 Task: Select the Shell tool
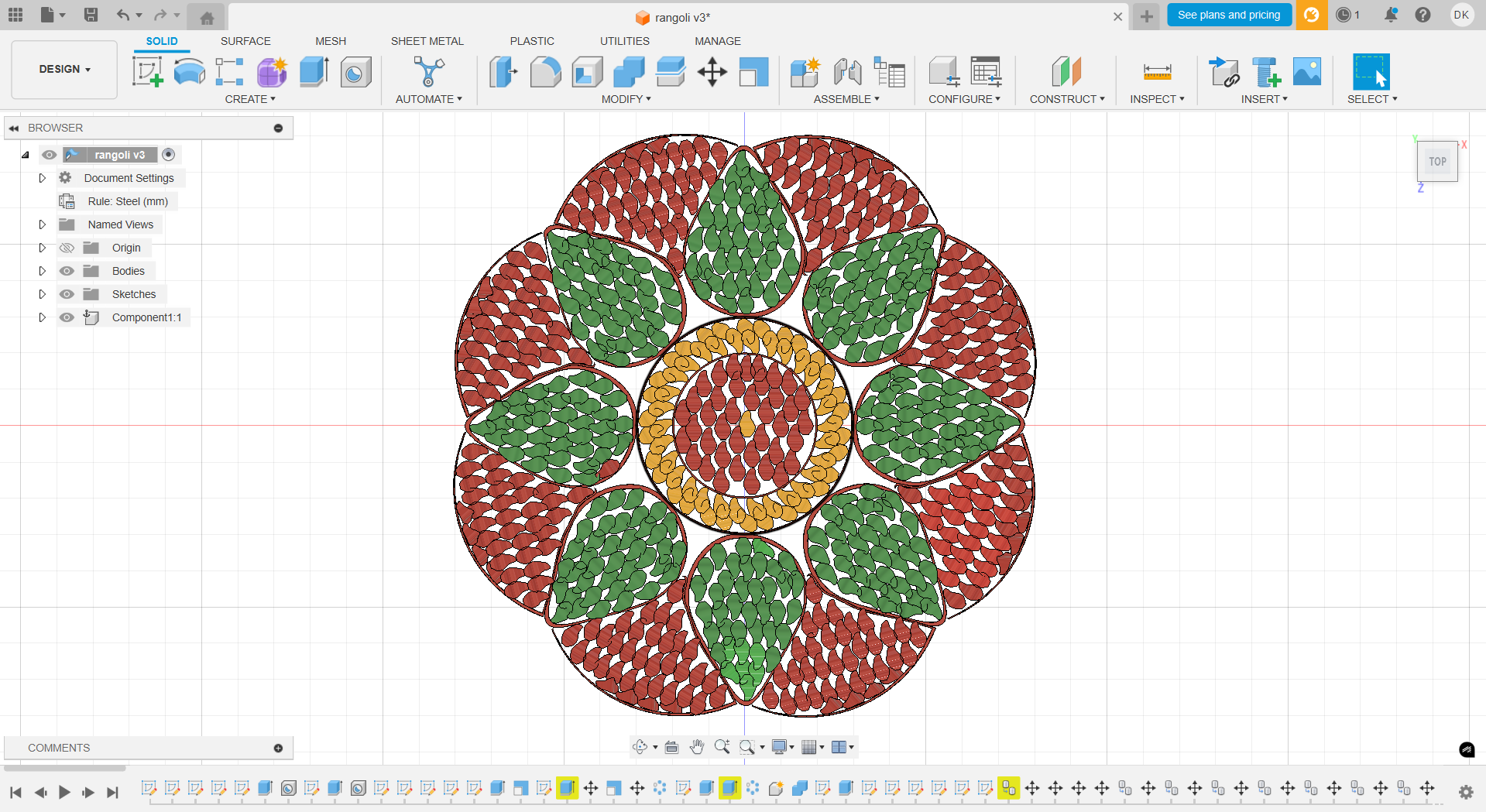pyautogui.click(x=587, y=72)
